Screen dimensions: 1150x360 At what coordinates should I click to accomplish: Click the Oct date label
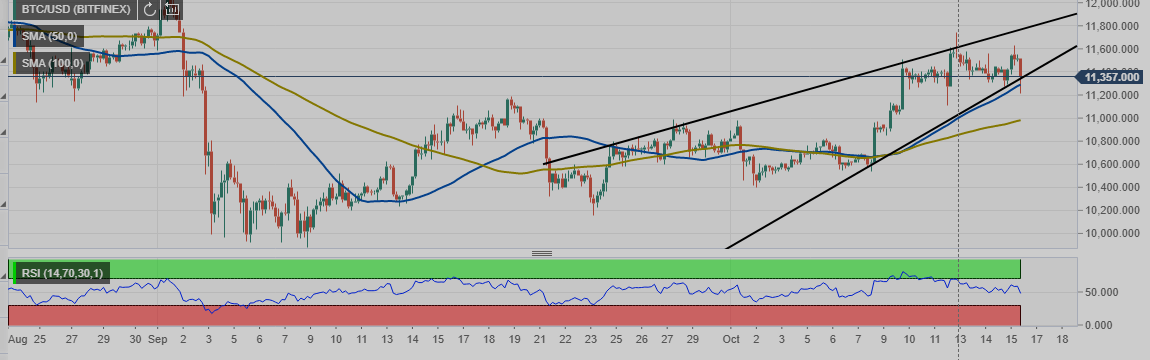click(731, 340)
